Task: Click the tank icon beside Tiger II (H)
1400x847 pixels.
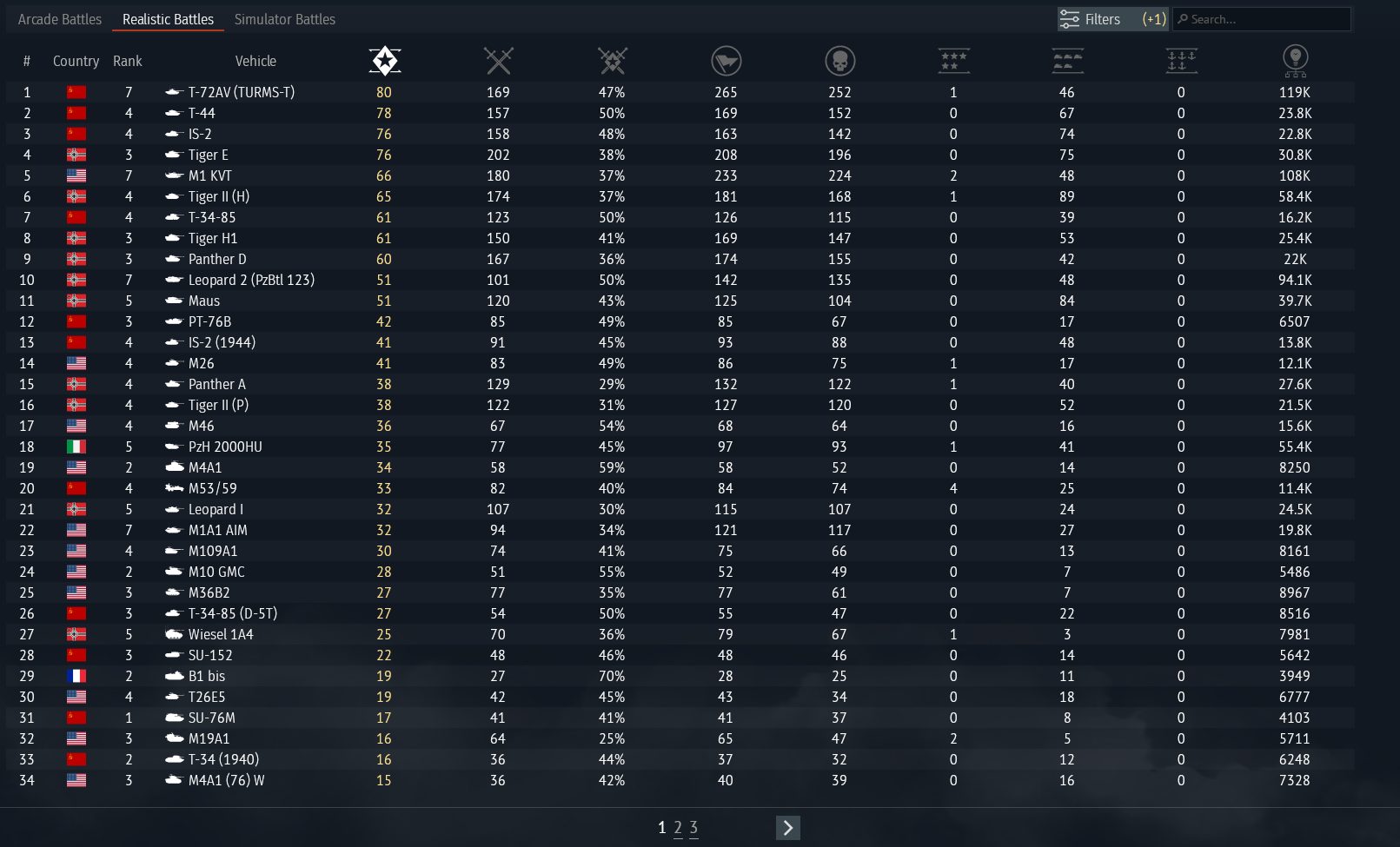Action: point(174,196)
